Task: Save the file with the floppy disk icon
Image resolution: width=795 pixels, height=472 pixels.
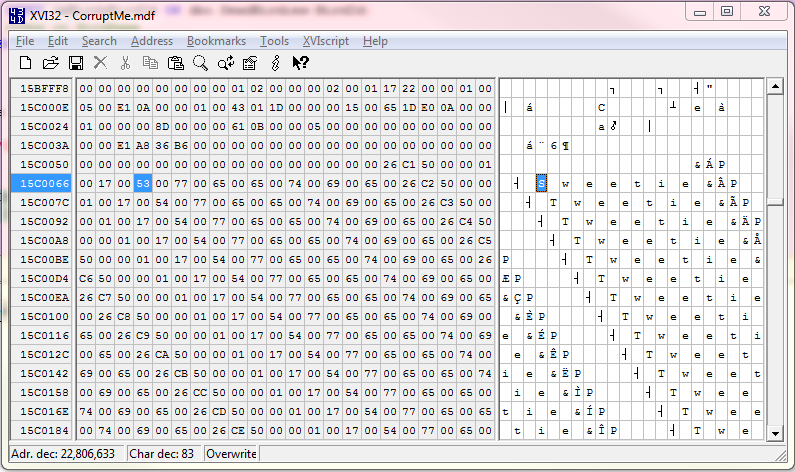Action: (75, 63)
